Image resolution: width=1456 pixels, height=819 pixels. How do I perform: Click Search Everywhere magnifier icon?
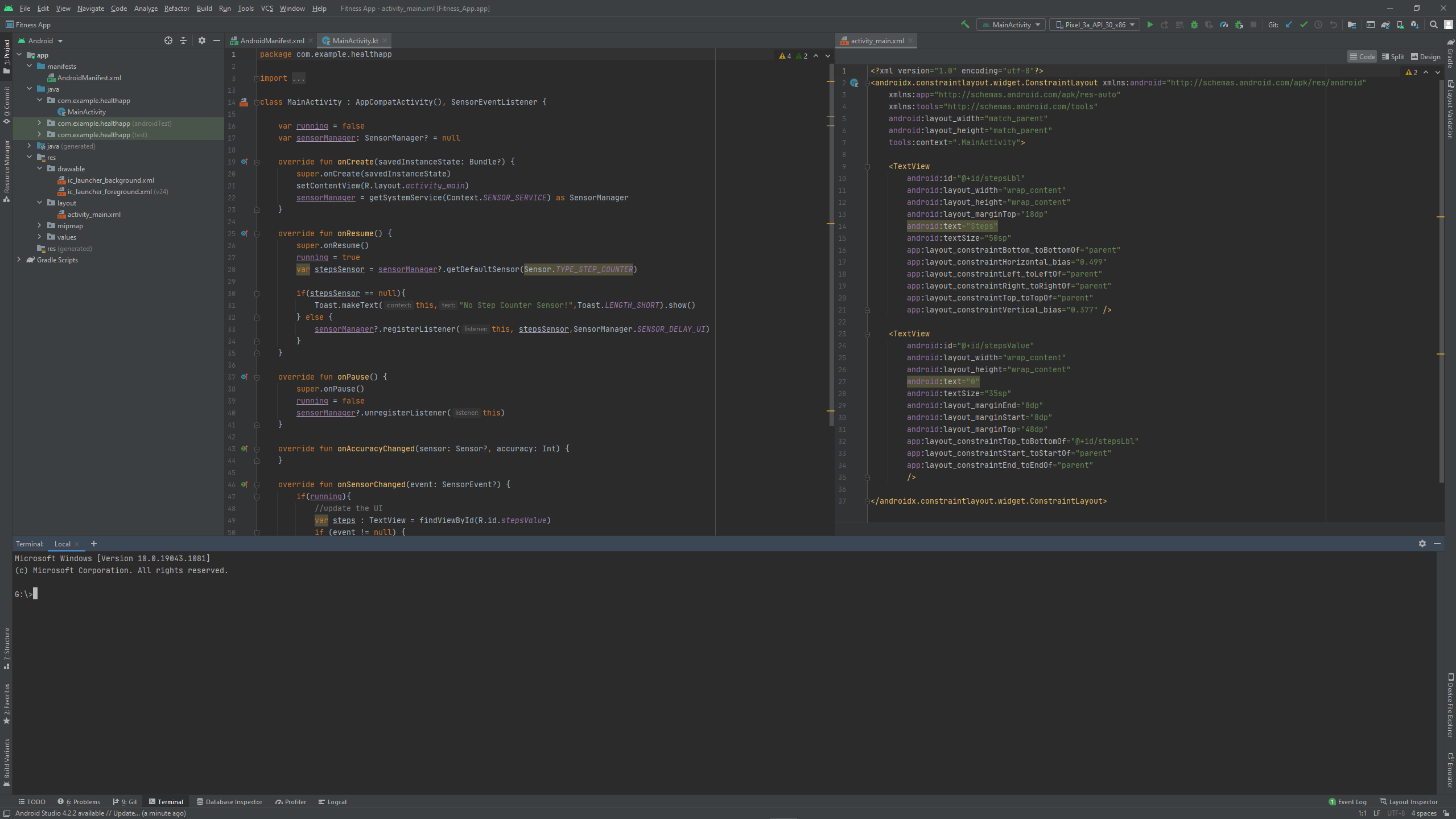pyautogui.click(x=1434, y=24)
